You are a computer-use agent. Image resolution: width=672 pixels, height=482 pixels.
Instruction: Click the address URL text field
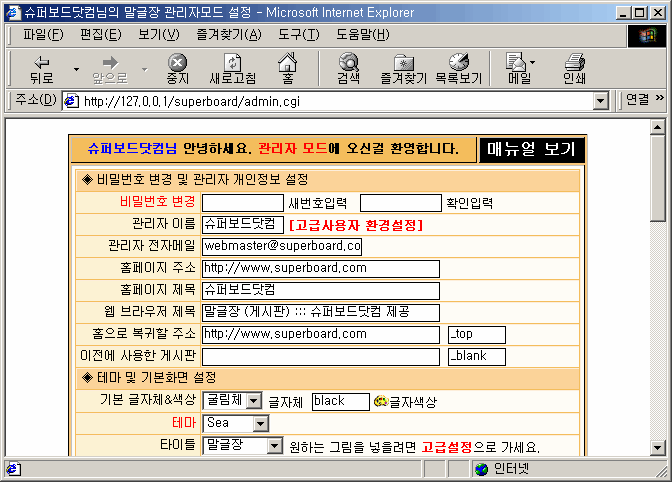point(336,102)
